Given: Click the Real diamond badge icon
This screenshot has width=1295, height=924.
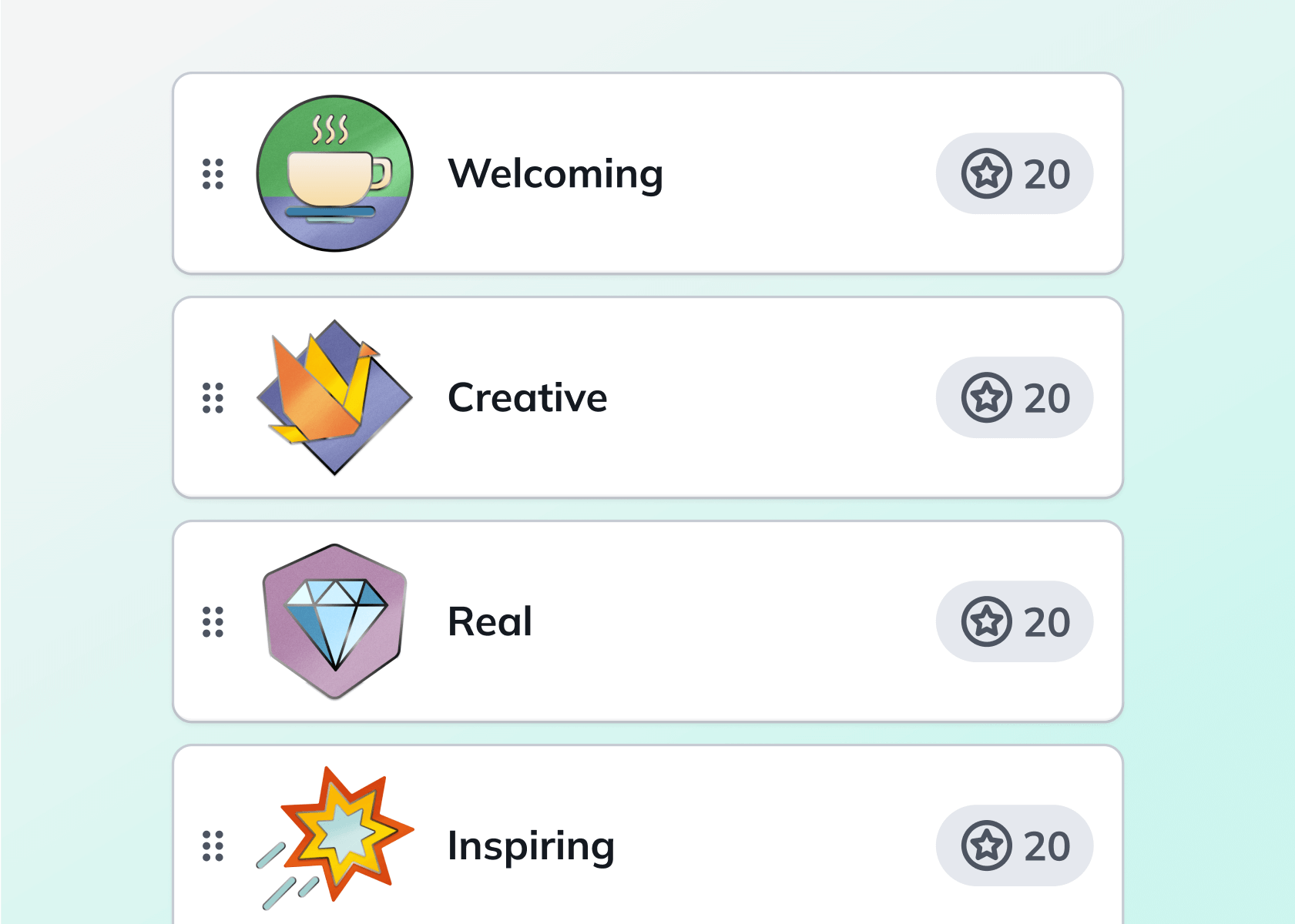Looking at the screenshot, I should tap(334, 621).
